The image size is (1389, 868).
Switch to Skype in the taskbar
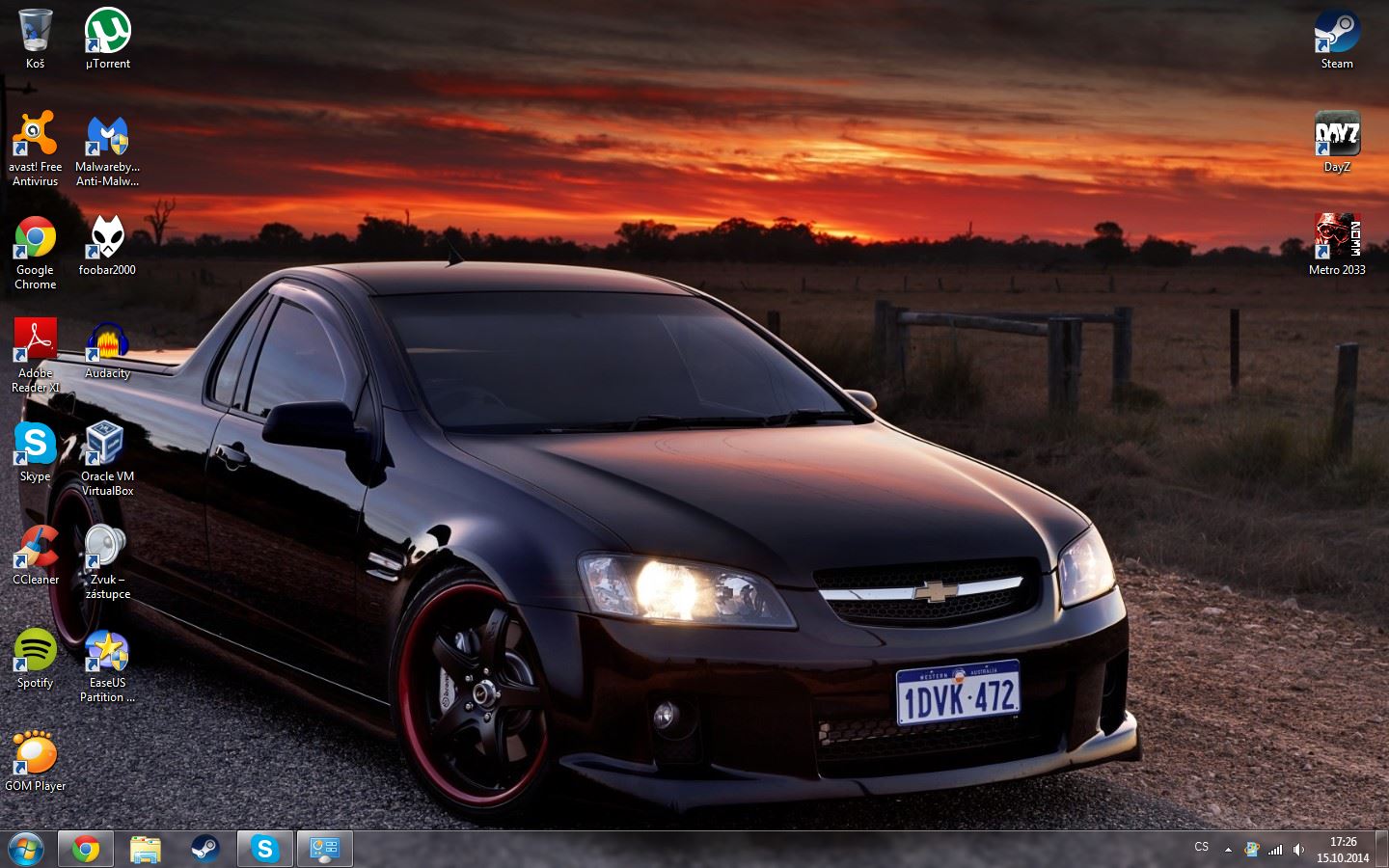point(264,849)
